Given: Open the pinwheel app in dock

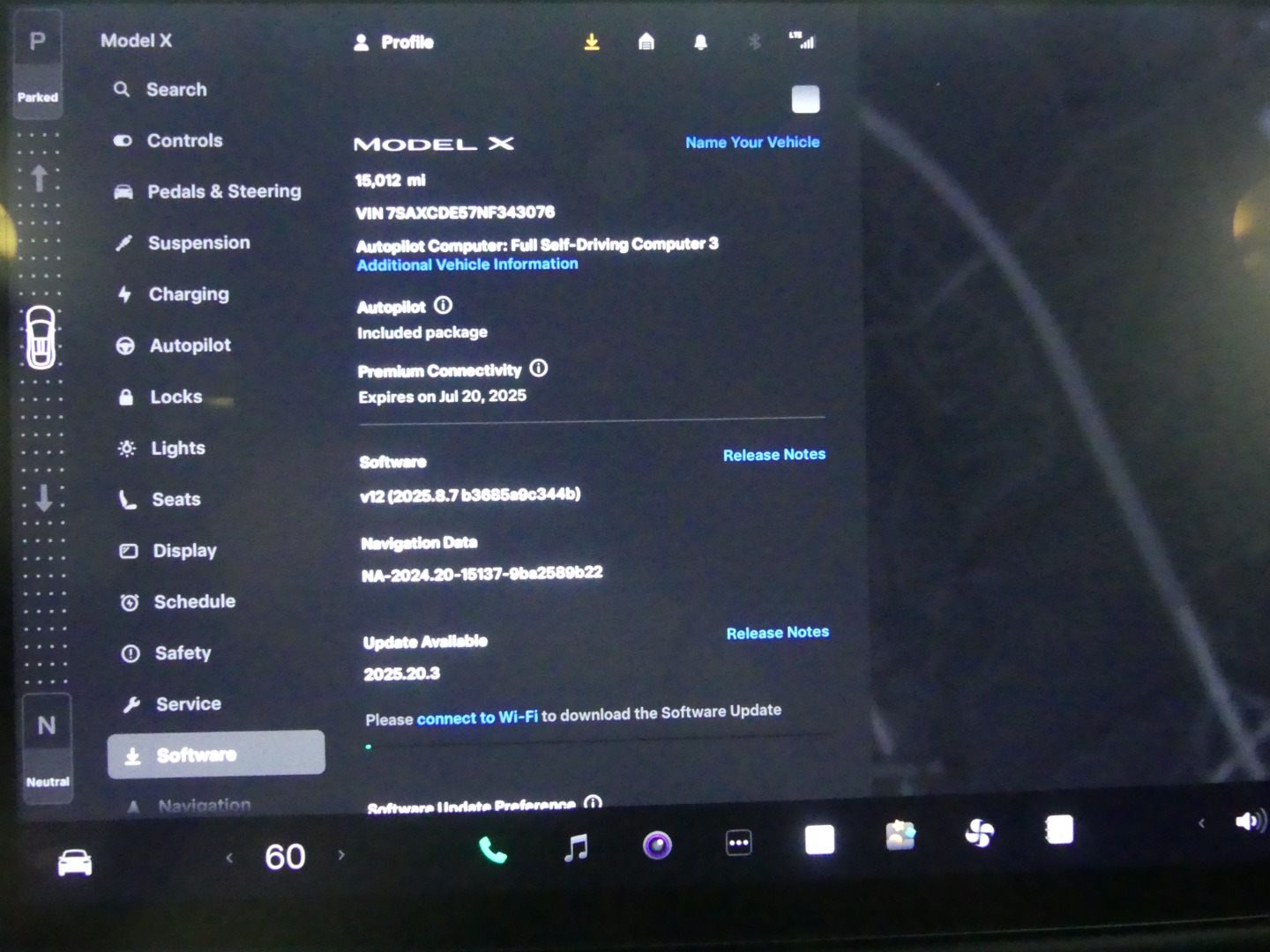Looking at the screenshot, I should click(x=979, y=832).
